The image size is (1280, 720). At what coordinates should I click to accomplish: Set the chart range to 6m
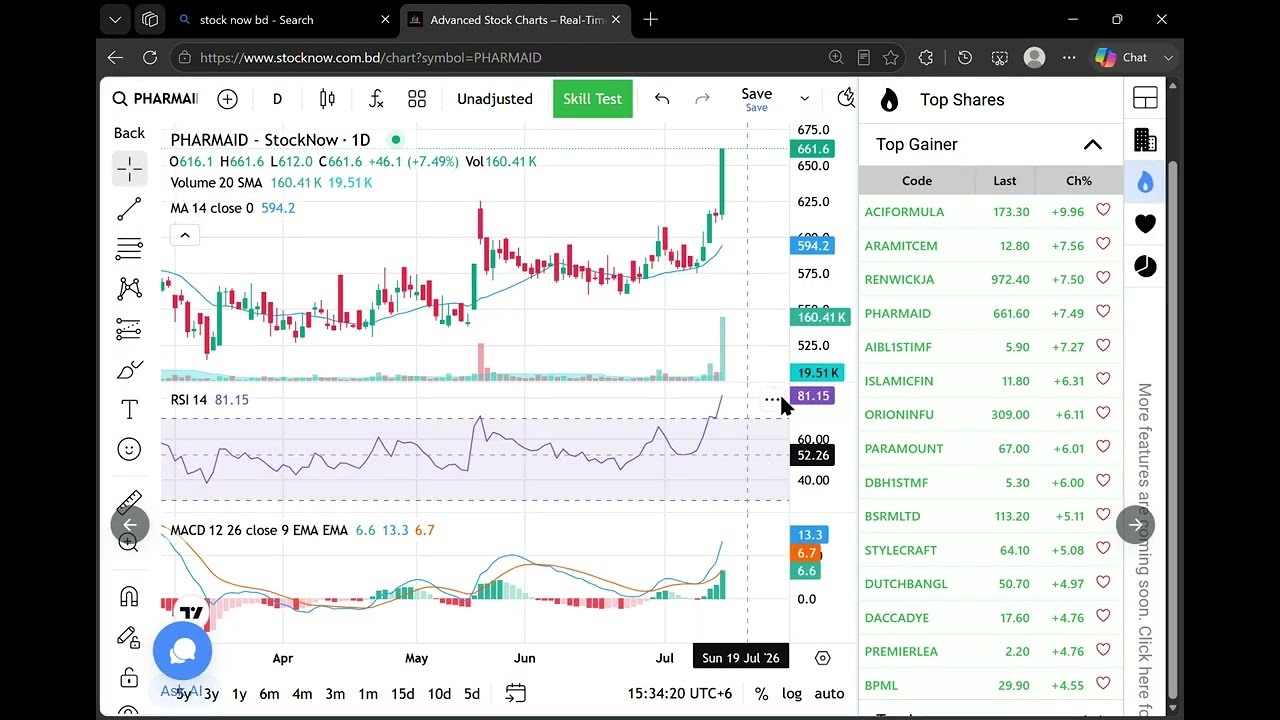point(269,693)
